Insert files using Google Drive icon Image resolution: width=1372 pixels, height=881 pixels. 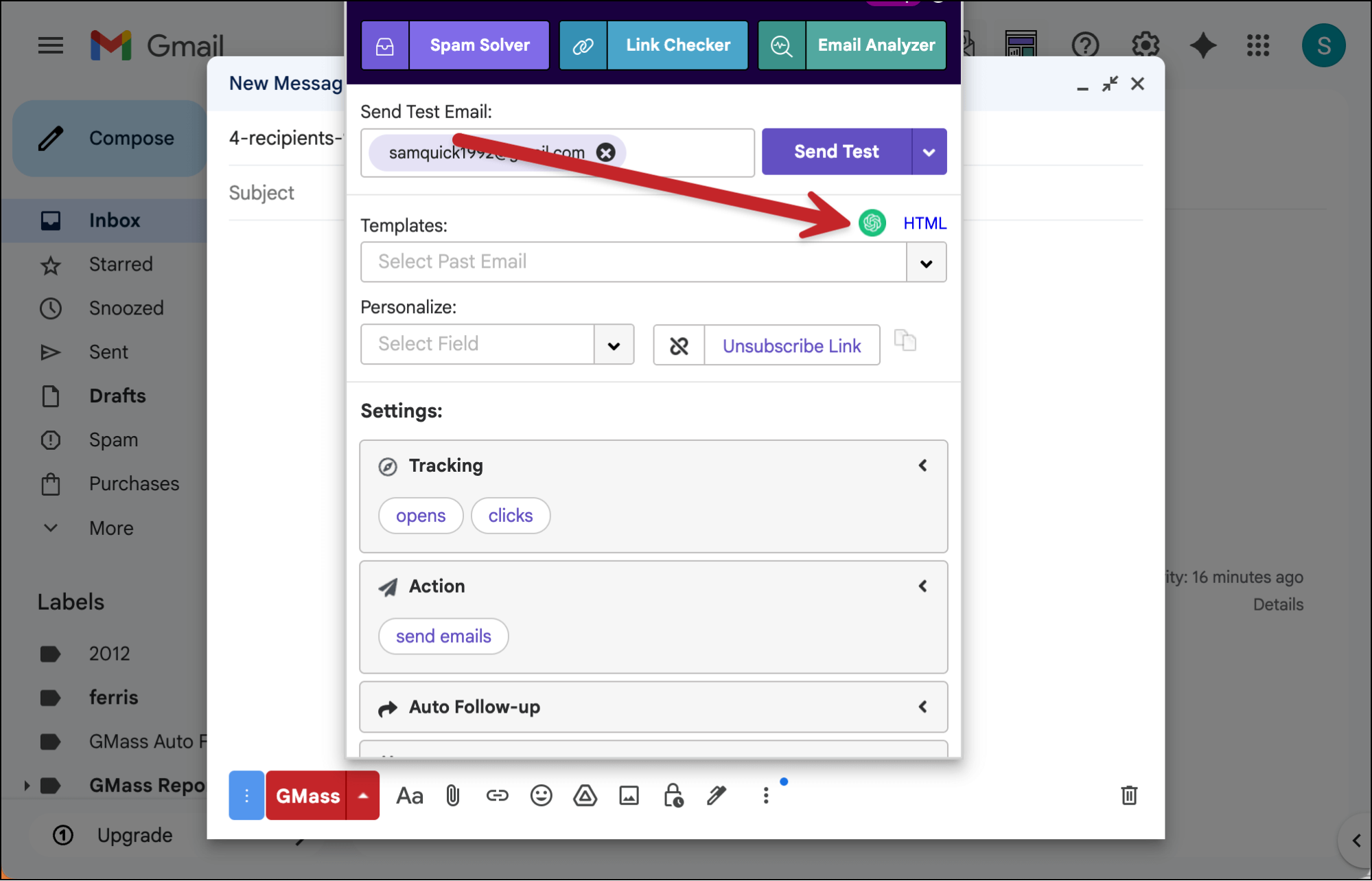click(x=585, y=796)
